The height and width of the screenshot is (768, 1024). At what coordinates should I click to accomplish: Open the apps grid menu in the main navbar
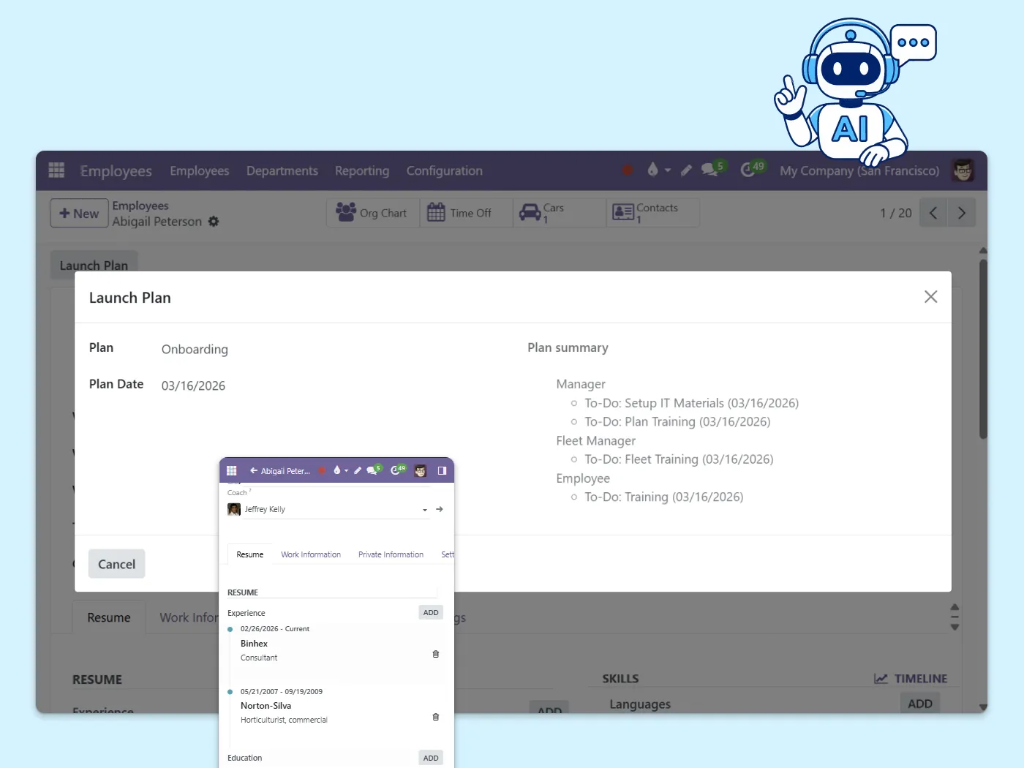[57, 171]
